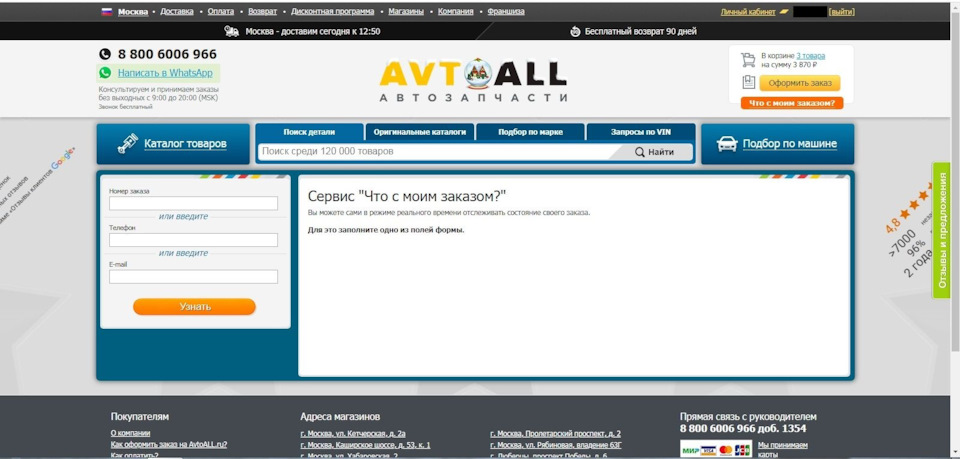Click the order form icon beside Оформить заказ
Viewport: 960px width, 459px height.
click(x=748, y=82)
